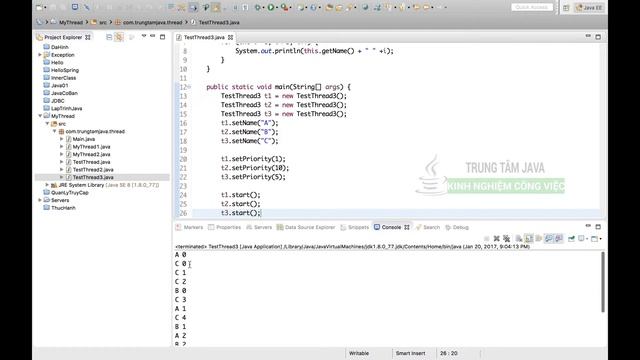This screenshot has width=640, height=360.
Task: Click src in the breadcrumb
Action: 103,22
